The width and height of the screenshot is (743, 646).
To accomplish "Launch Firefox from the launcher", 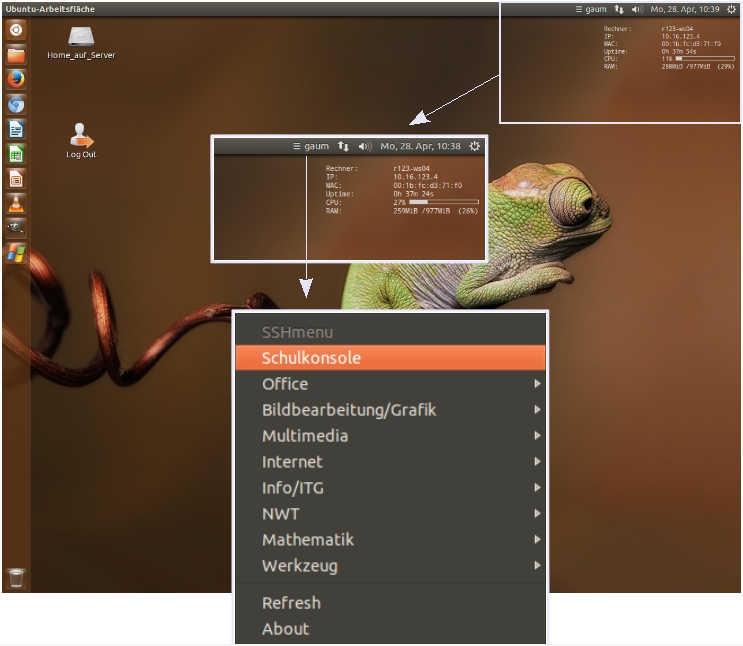I will 16,80.
